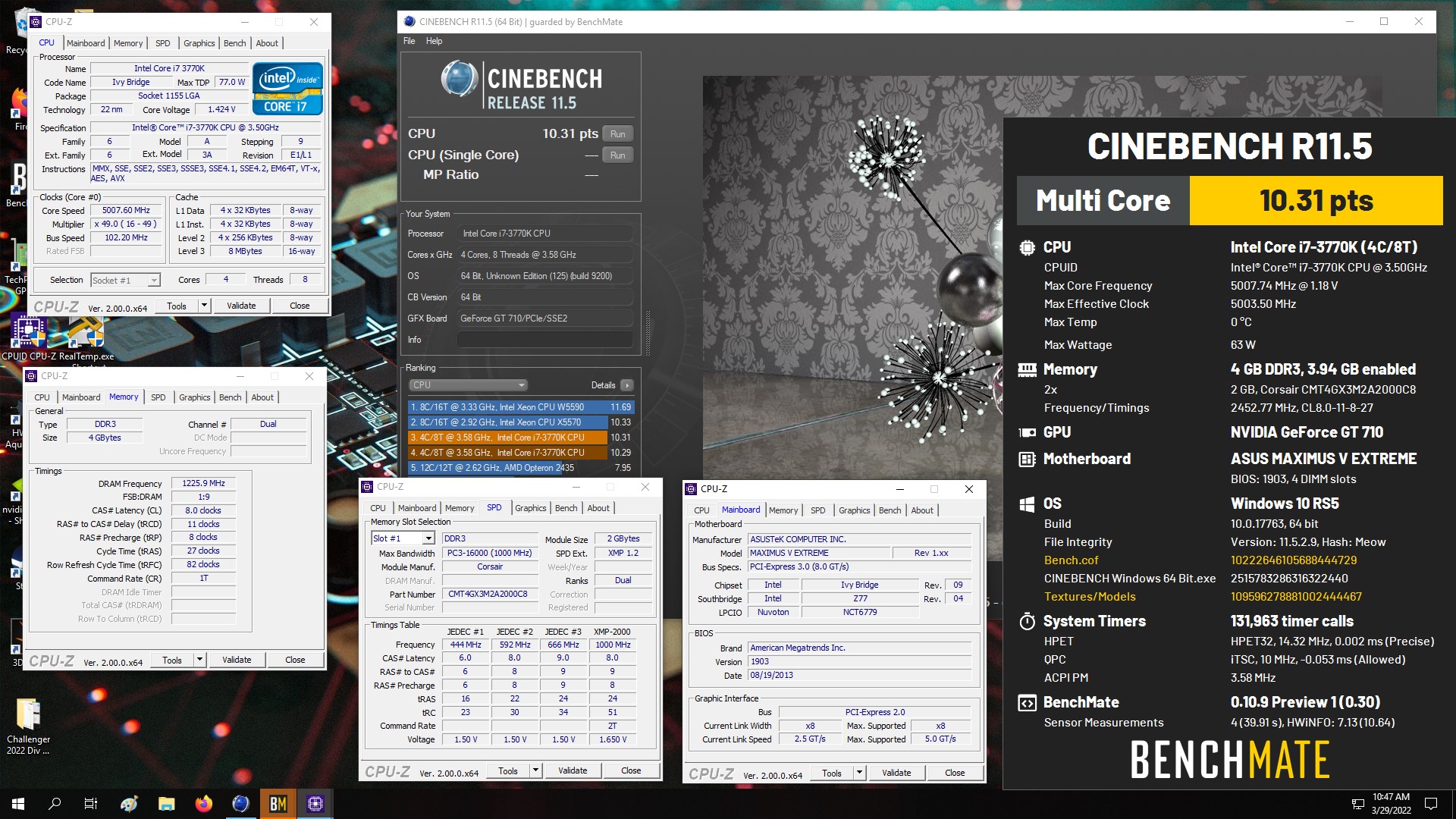Click Close button in Mainboard window
The height and width of the screenshot is (819, 1456).
click(x=955, y=773)
